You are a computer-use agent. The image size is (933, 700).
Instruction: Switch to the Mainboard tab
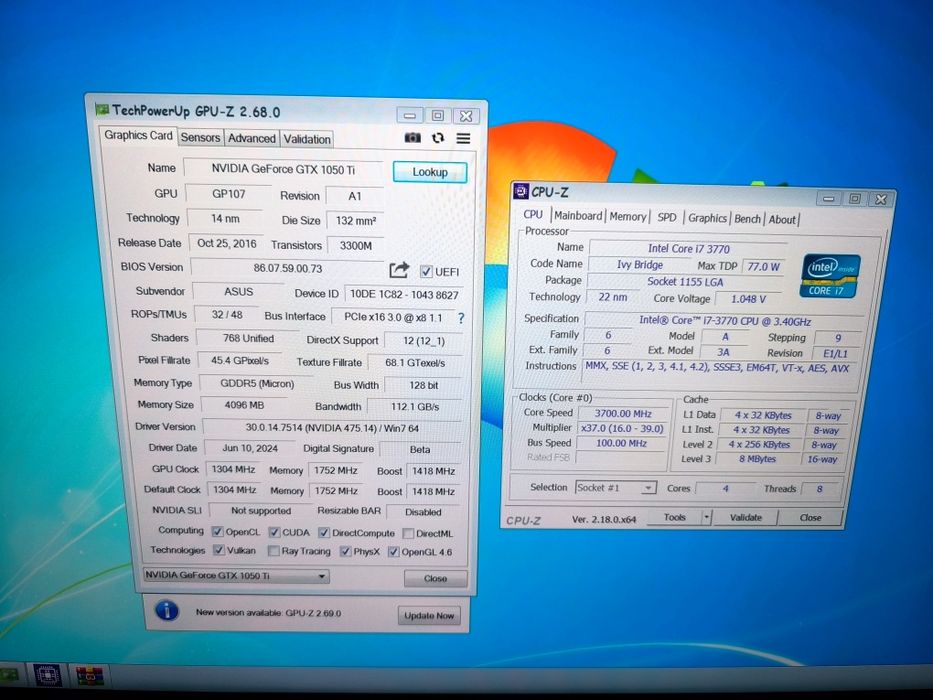pos(578,215)
